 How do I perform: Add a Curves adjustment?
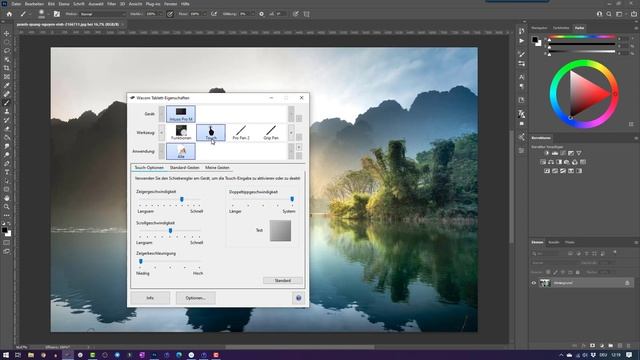coord(563,153)
